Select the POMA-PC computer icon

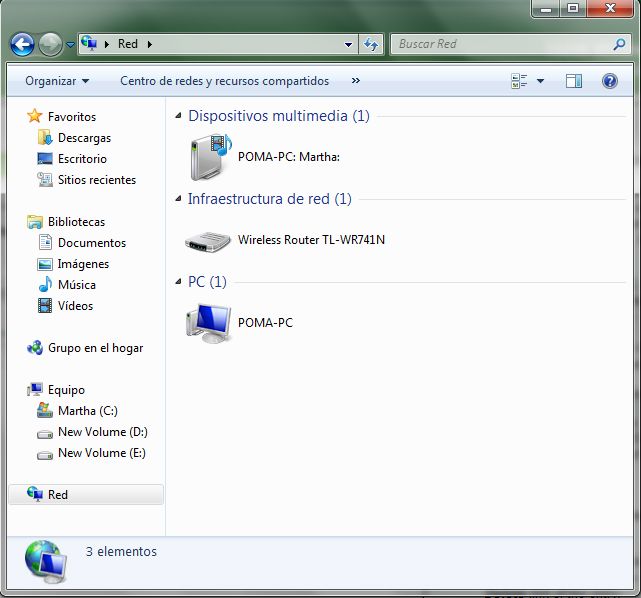pyautogui.click(x=208, y=323)
